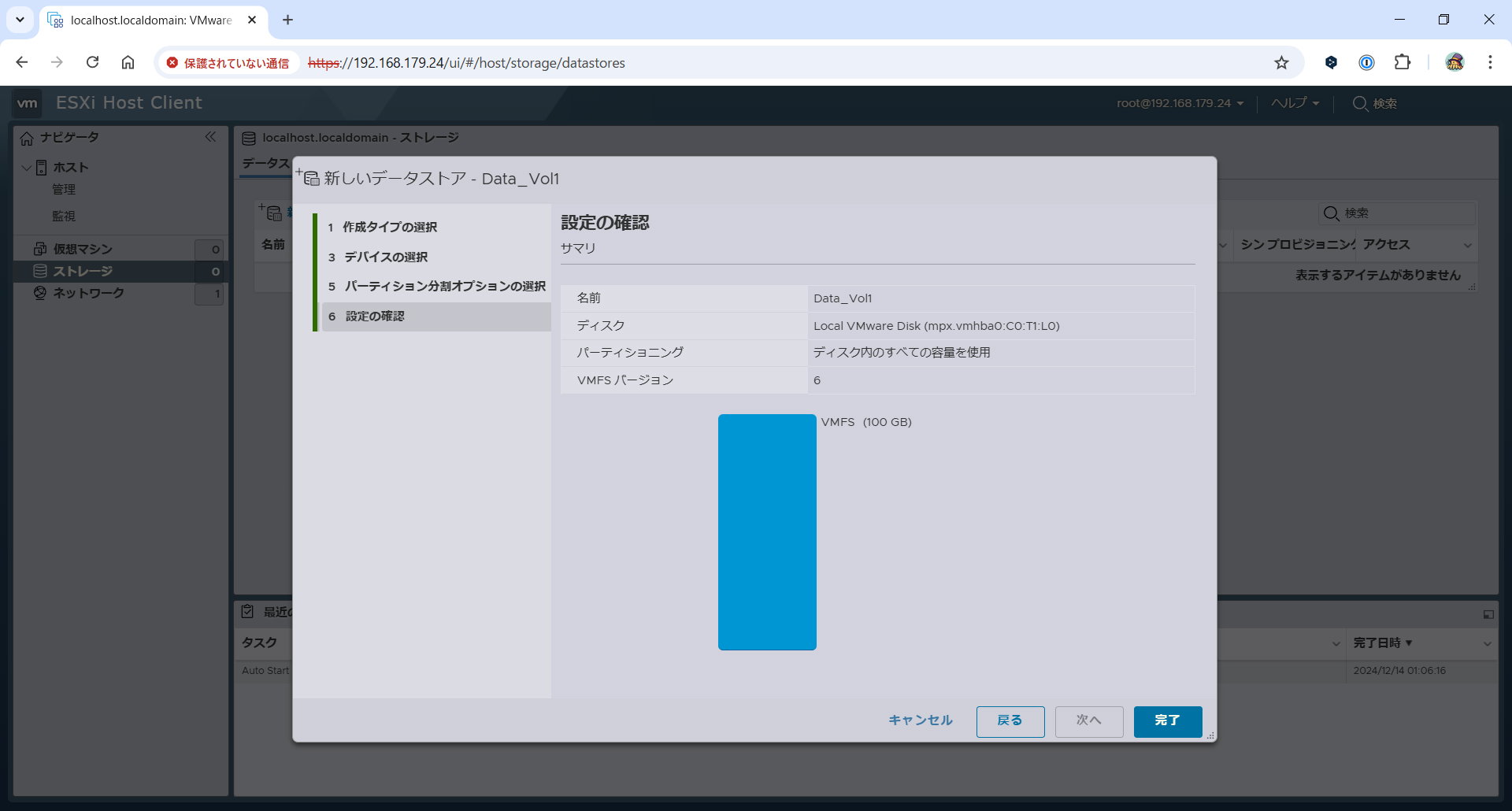Select step 5 パーティション分割オプションの選択
This screenshot has height=811, width=1512.
coord(437,286)
